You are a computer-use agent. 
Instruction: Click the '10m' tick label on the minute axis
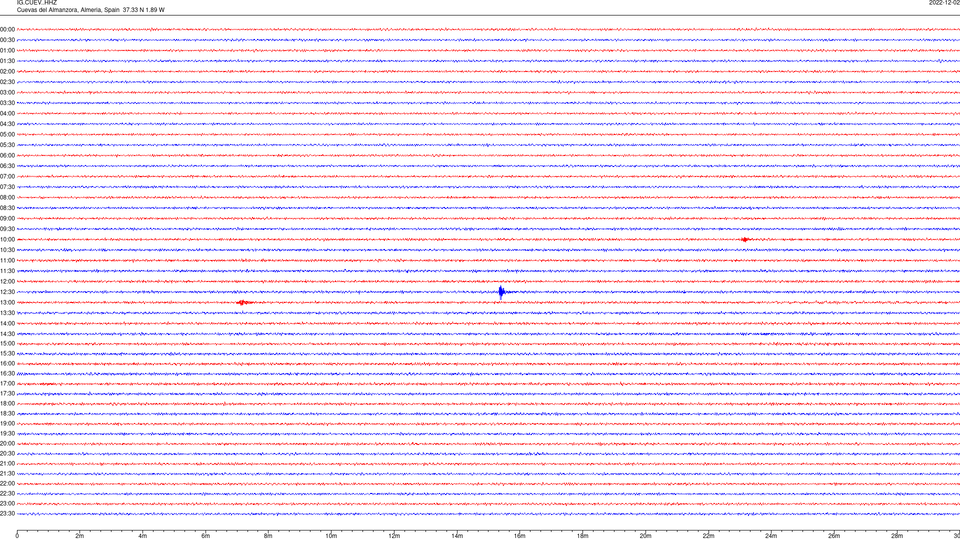pyautogui.click(x=331, y=536)
